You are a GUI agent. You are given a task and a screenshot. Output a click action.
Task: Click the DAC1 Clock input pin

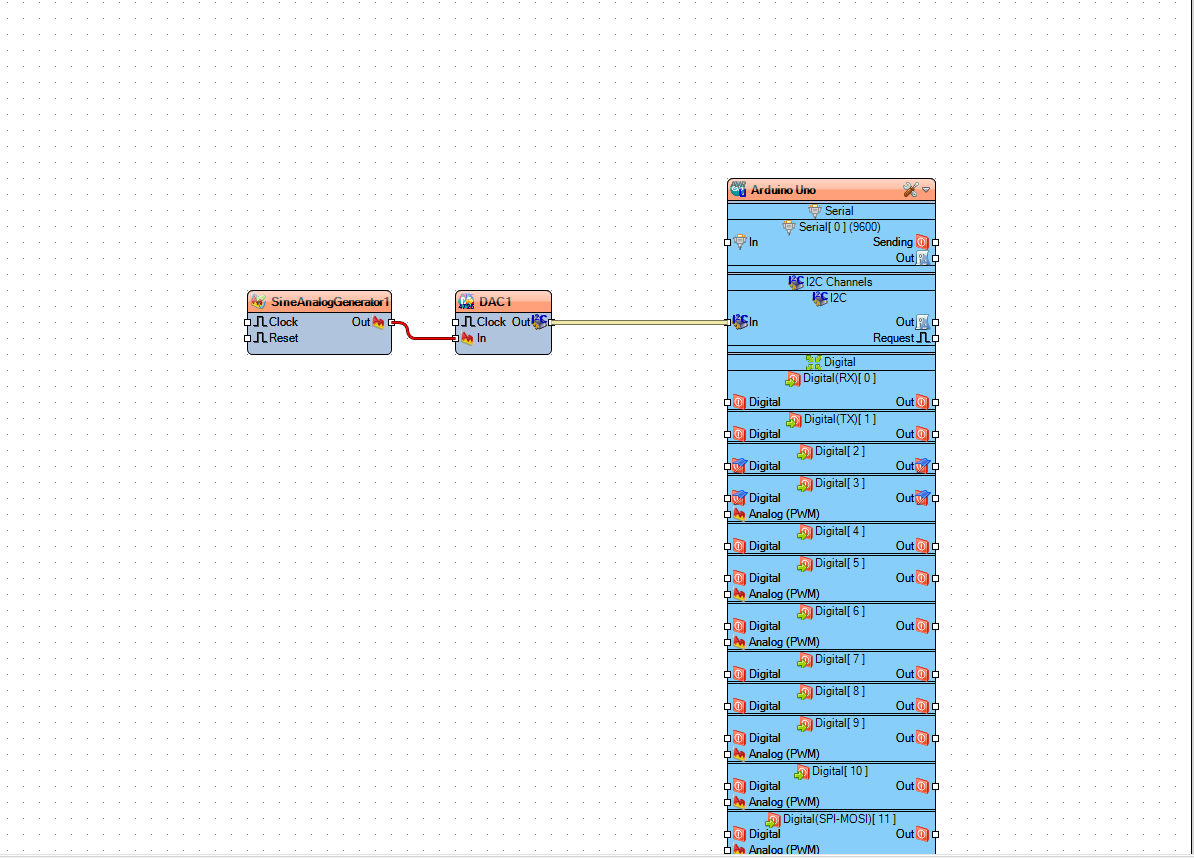(455, 322)
